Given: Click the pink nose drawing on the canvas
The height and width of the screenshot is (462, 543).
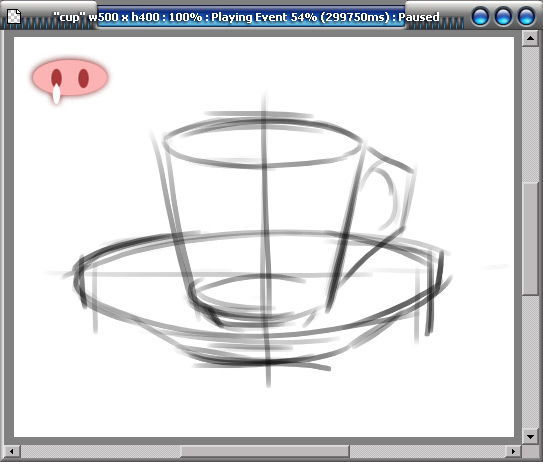Looking at the screenshot, I should tap(70, 78).
